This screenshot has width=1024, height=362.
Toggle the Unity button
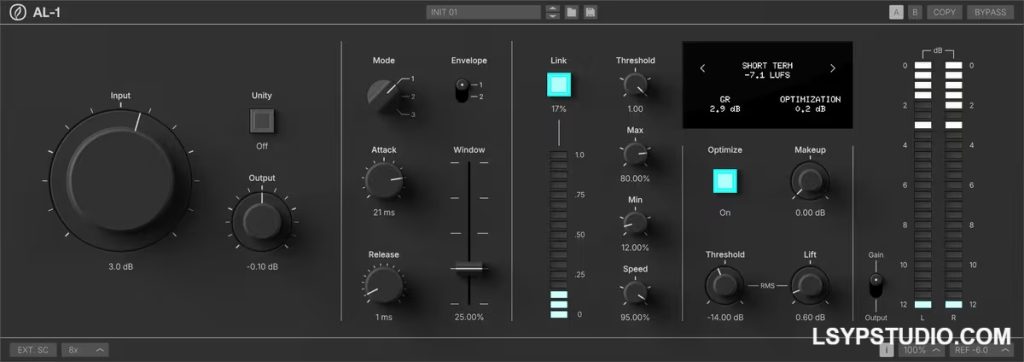tap(262, 121)
